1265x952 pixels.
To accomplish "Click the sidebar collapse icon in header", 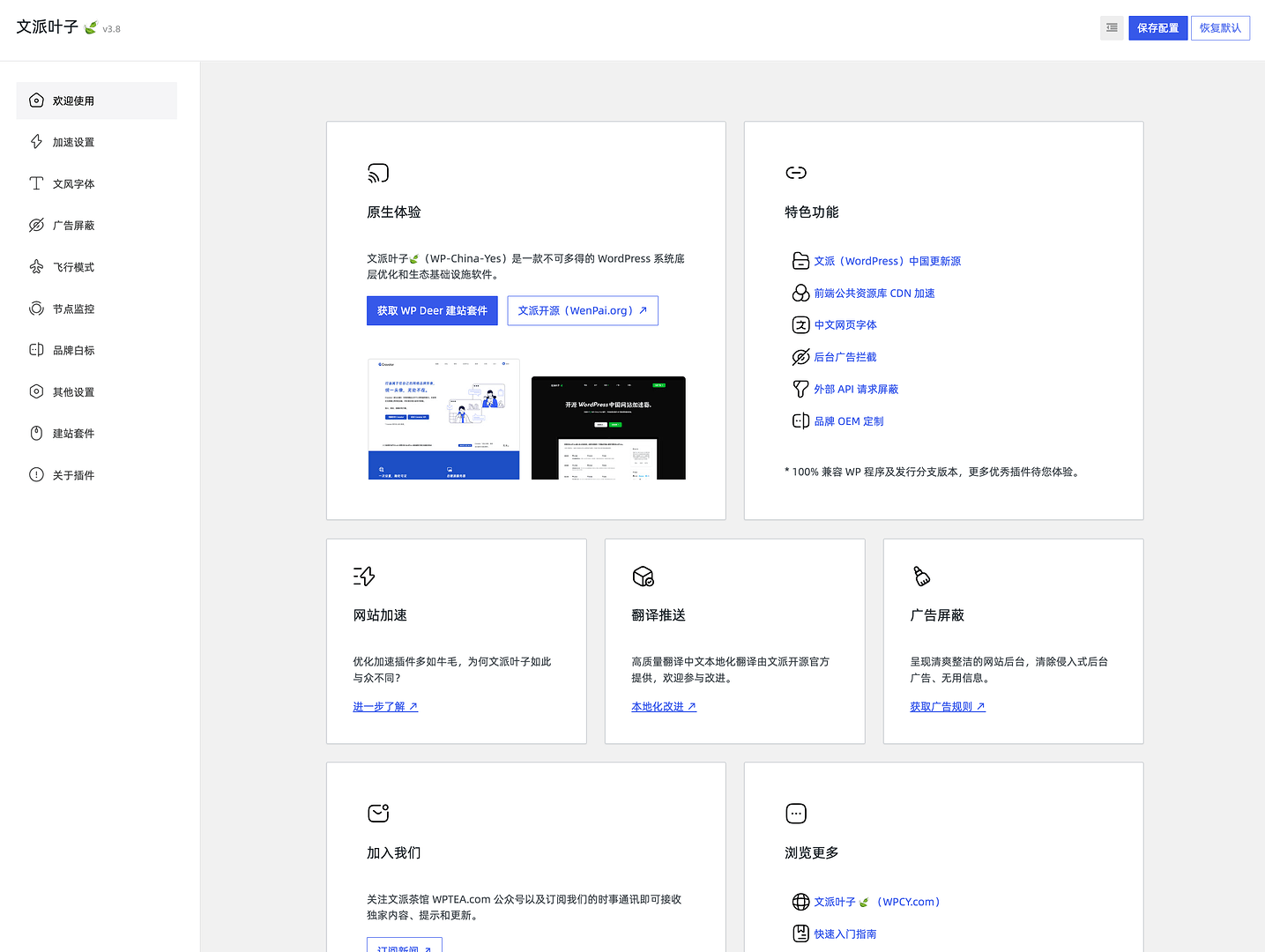I will point(1112,28).
